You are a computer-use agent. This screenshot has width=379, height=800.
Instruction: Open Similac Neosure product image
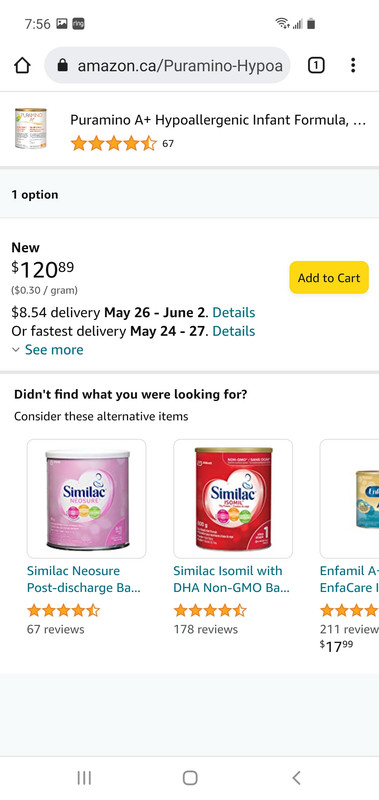click(x=87, y=499)
